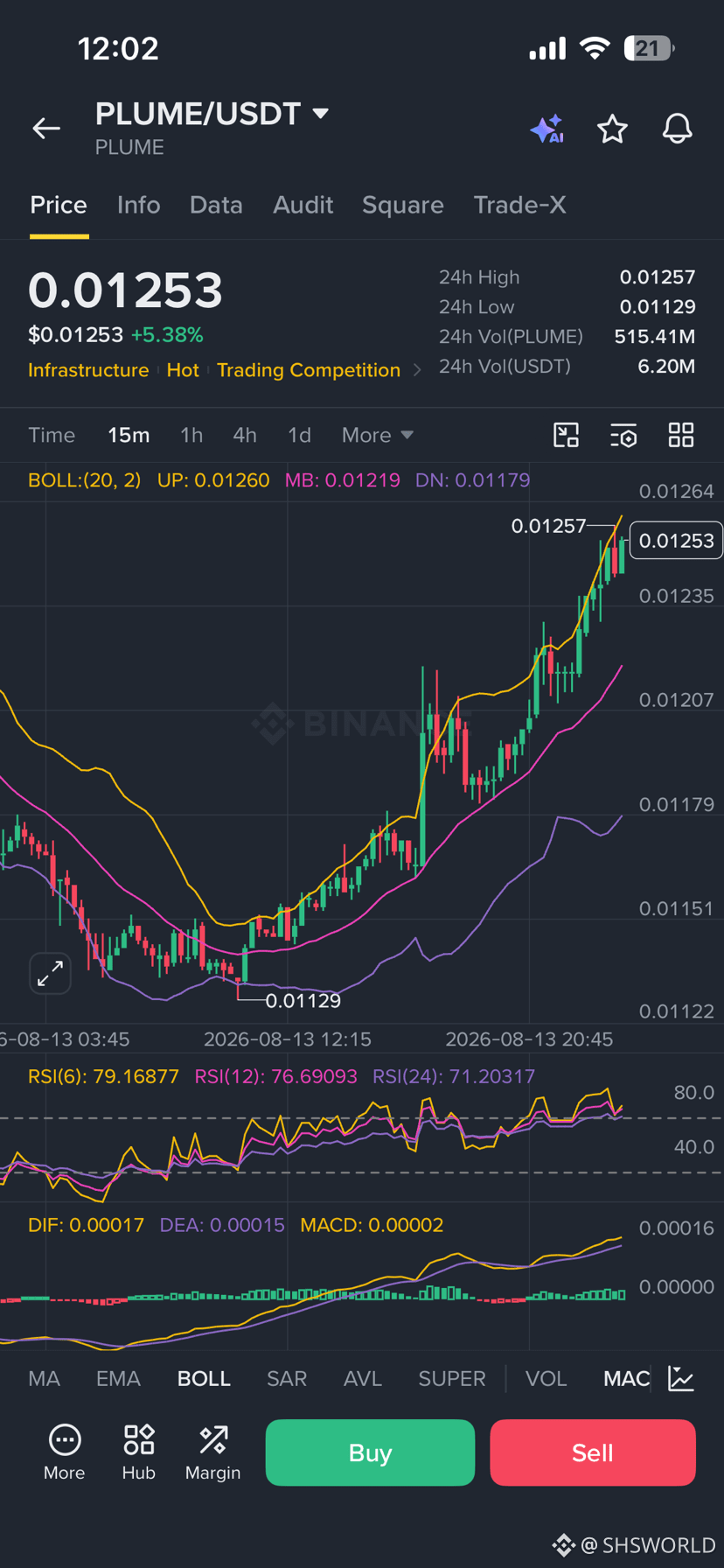The height and width of the screenshot is (1568, 724).
Task: Tap the +5.38% change percentage
Action: pos(167,335)
